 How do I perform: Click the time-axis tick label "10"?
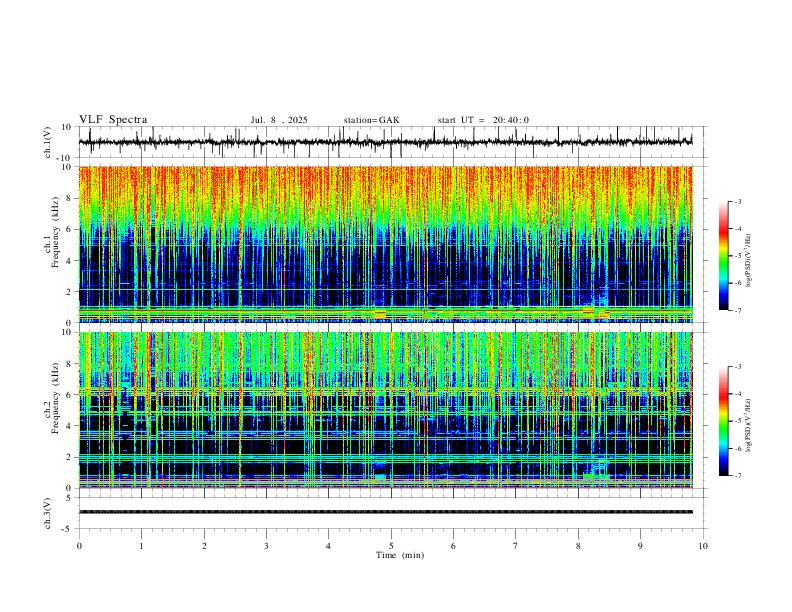pos(703,546)
